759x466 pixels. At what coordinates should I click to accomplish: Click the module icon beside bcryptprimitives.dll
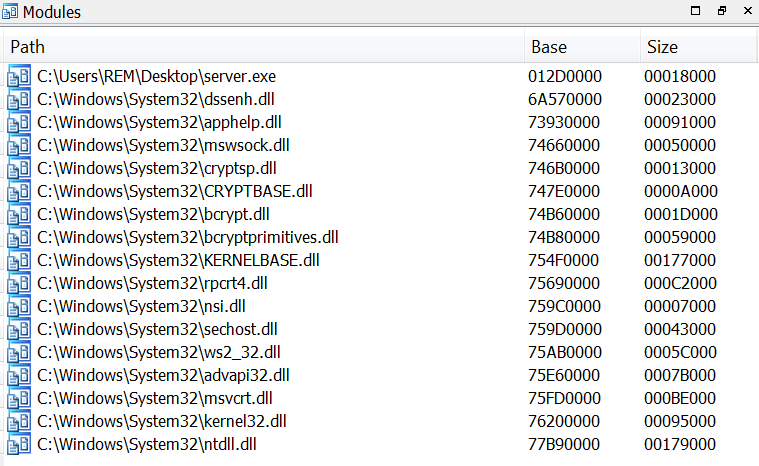[x=19, y=237]
